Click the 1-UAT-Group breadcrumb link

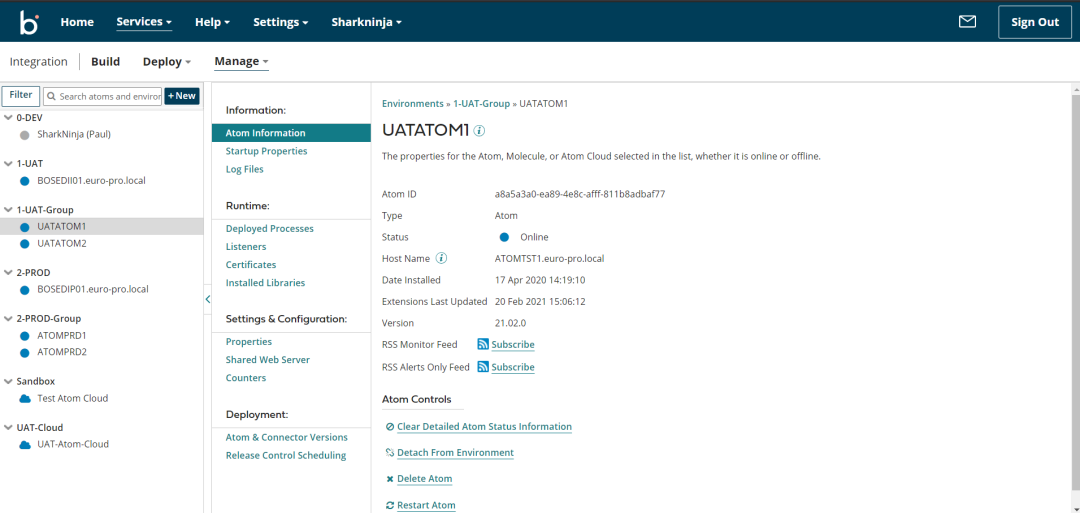tap(481, 104)
